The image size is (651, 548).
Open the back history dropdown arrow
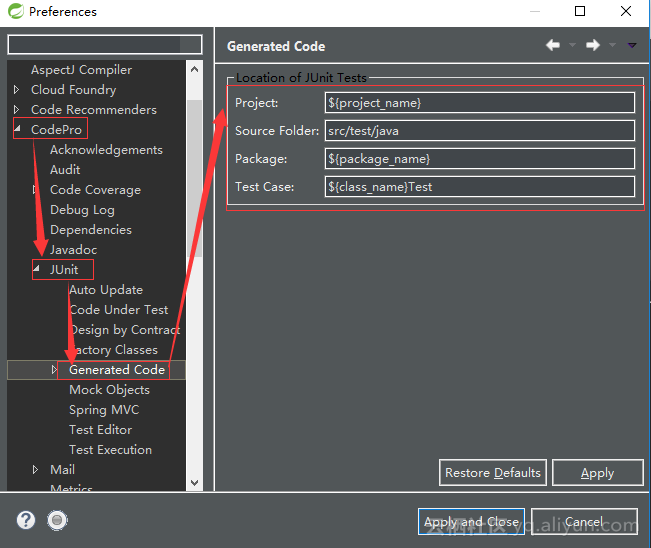[x=573, y=45]
